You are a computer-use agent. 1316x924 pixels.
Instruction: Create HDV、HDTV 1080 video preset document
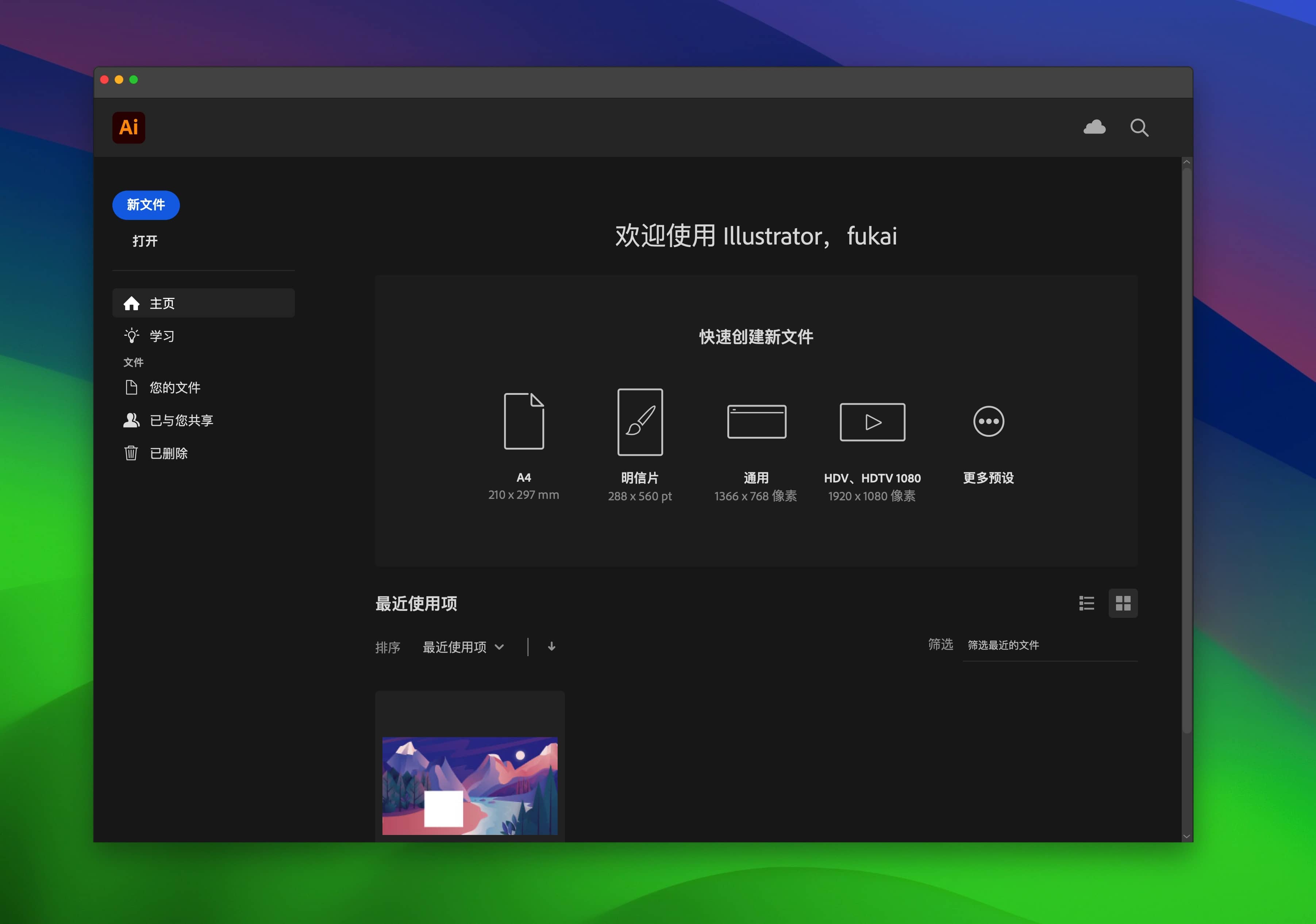click(872, 422)
